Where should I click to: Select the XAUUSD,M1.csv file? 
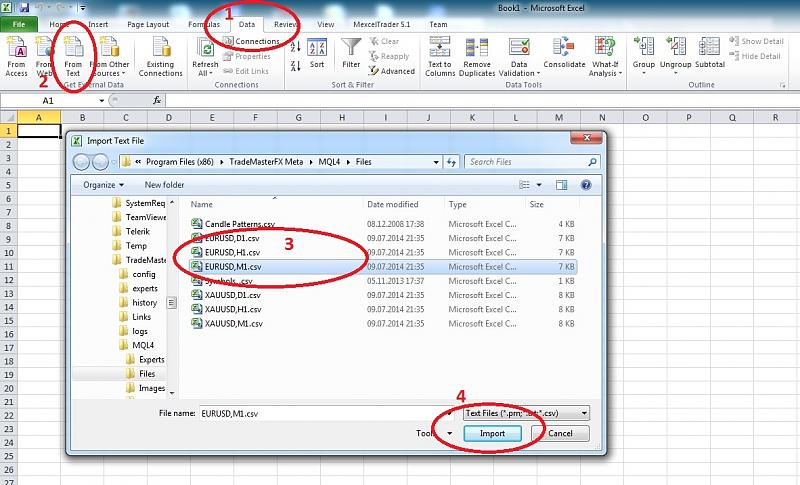[x=227, y=324]
